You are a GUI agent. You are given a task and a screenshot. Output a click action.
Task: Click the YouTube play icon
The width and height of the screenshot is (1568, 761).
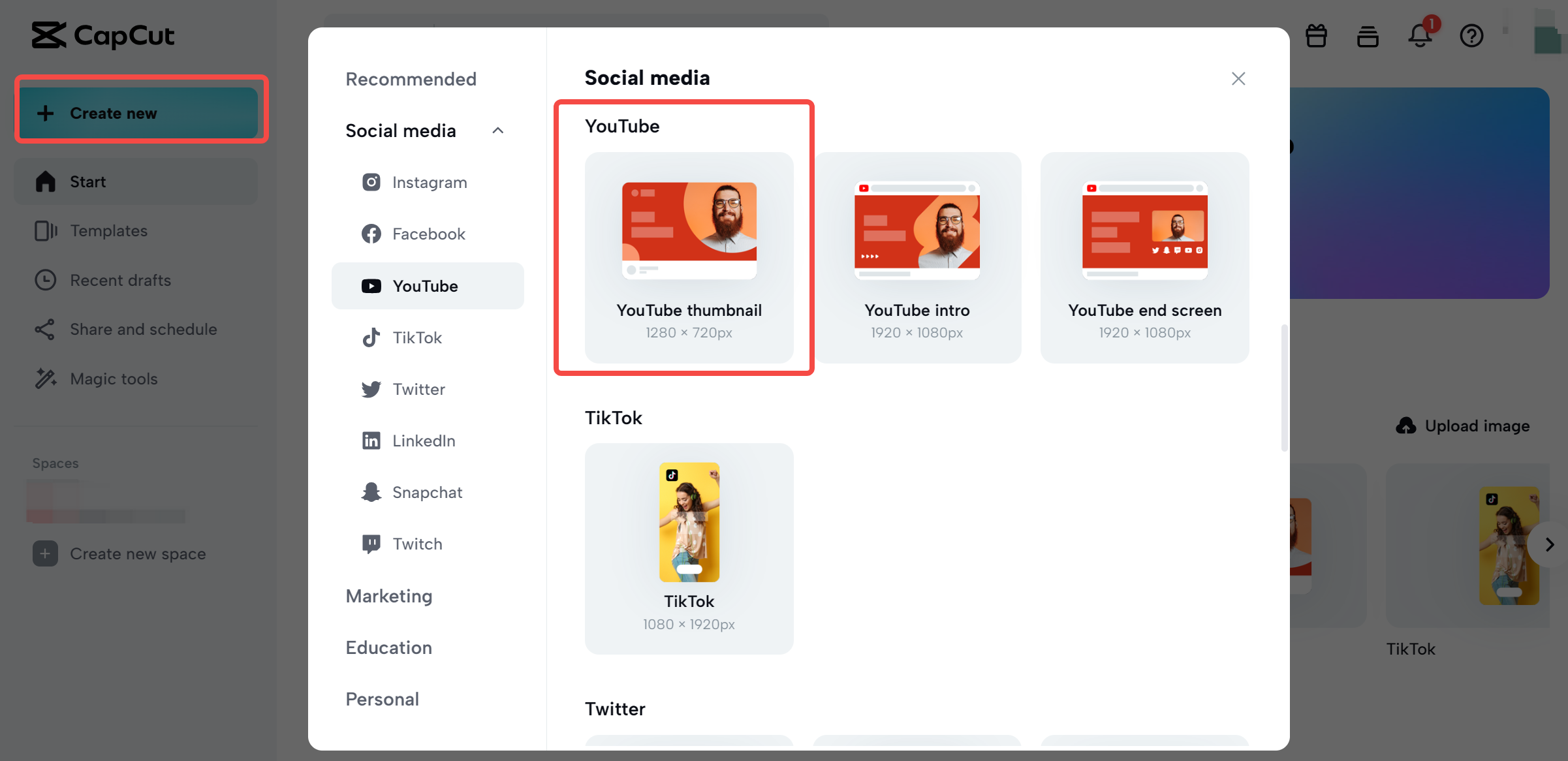[371, 286]
